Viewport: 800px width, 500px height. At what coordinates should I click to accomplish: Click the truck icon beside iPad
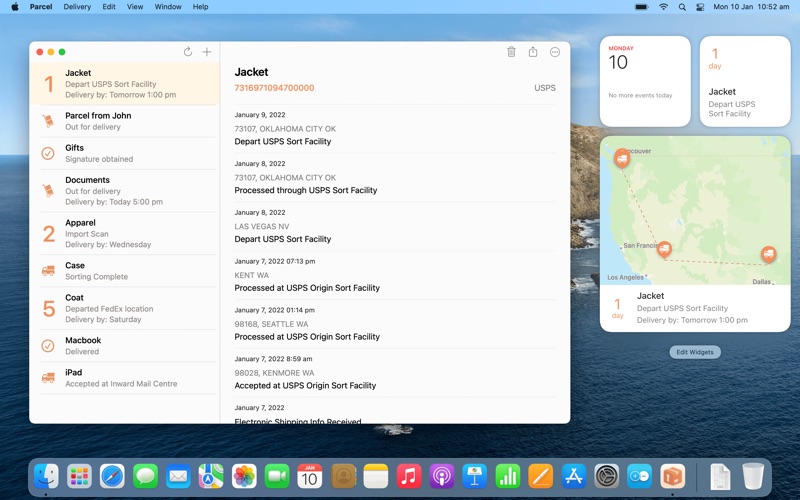click(48, 378)
